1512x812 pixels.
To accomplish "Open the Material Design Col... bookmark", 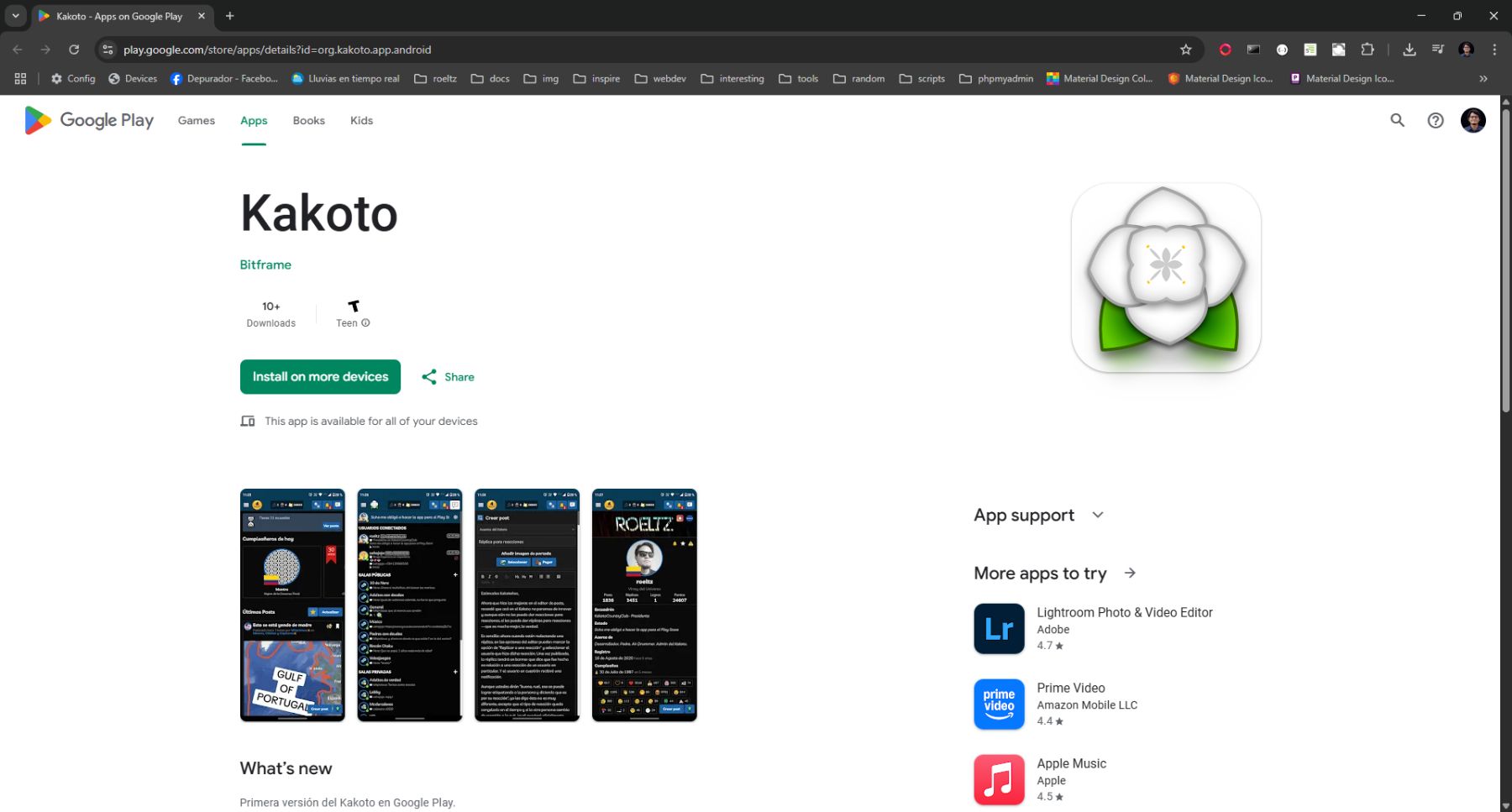I will 1100,78.
